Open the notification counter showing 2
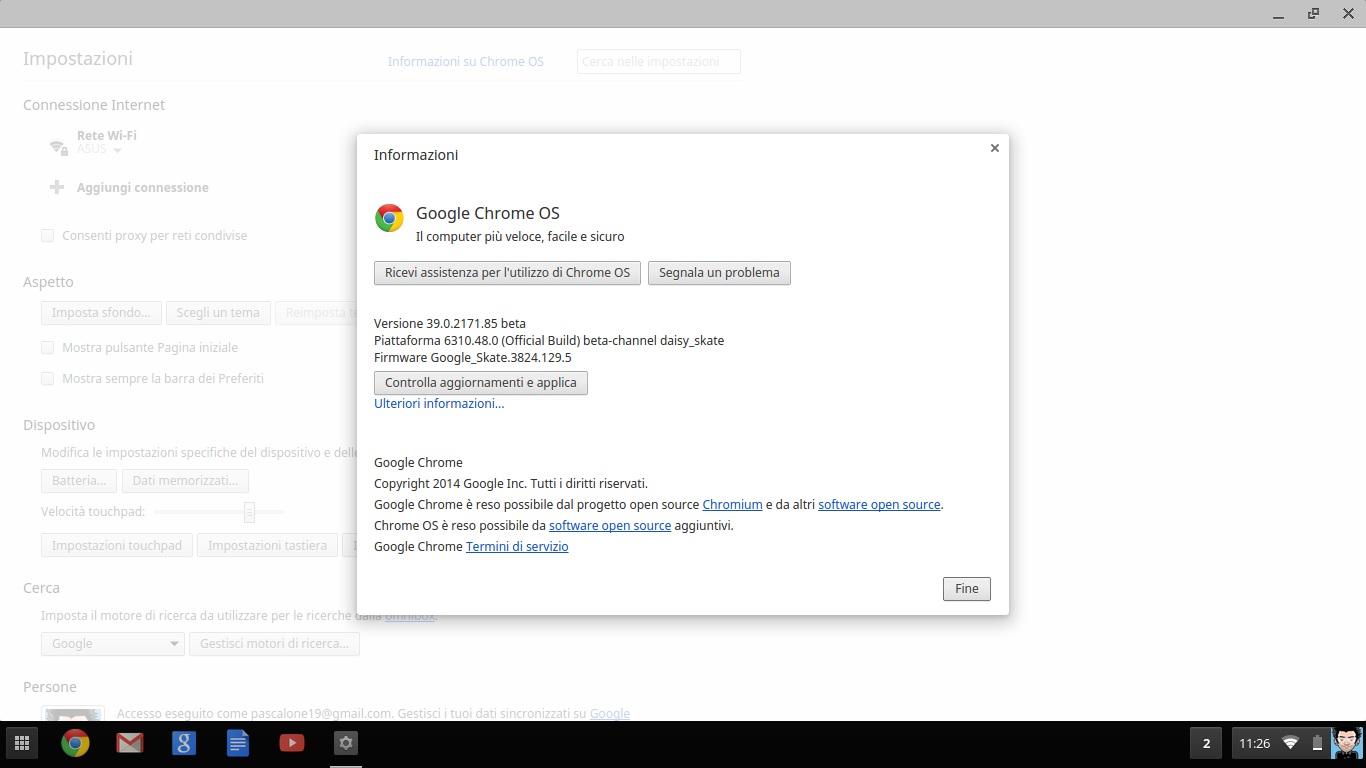1366x768 pixels. click(x=1206, y=743)
